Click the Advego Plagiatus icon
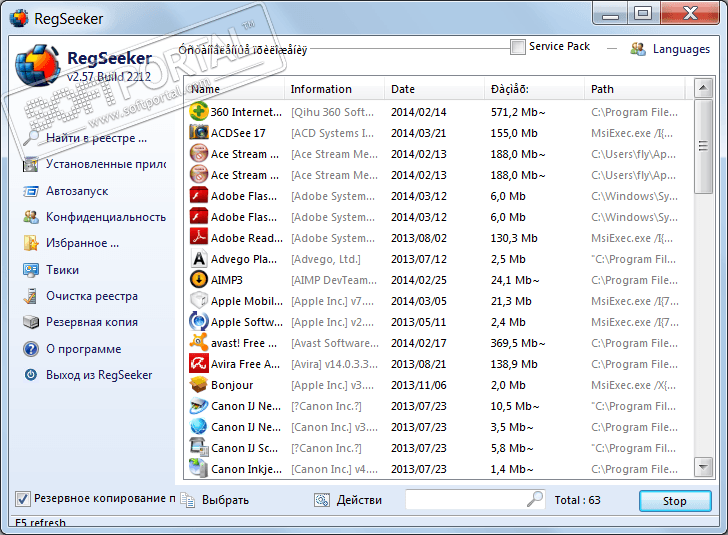Viewport: 728px width, 535px height. pos(199,258)
